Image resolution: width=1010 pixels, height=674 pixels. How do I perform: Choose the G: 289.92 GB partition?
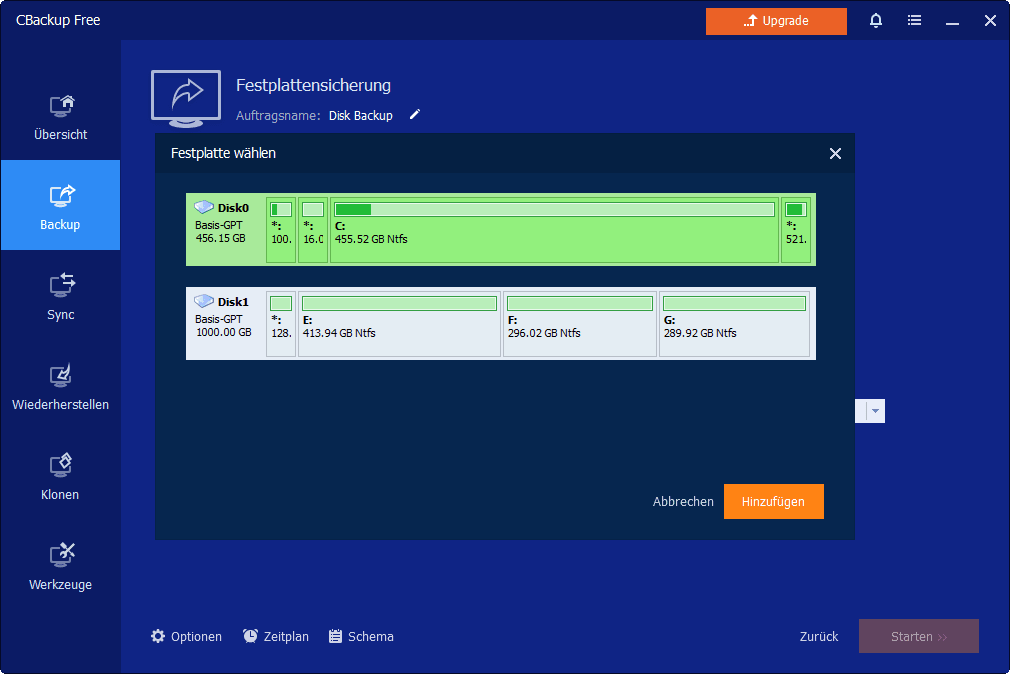(734, 322)
